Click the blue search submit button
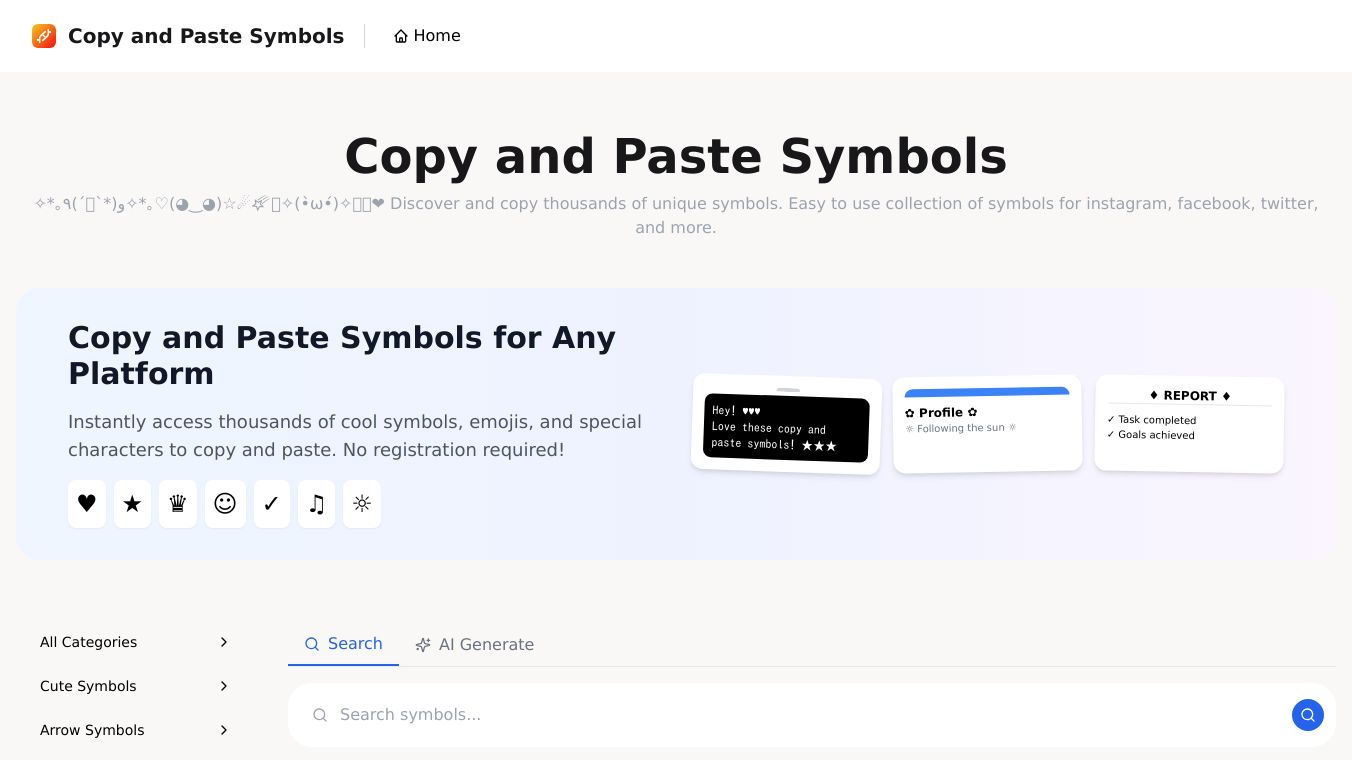The width and height of the screenshot is (1352, 760). click(1307, 715)
